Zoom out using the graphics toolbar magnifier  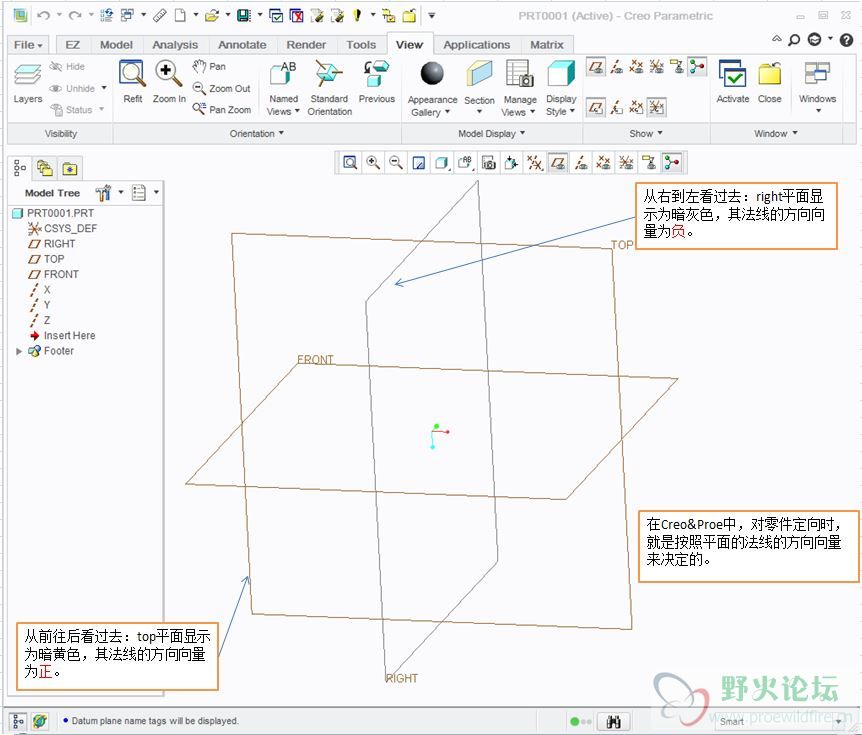pos(396,163)
